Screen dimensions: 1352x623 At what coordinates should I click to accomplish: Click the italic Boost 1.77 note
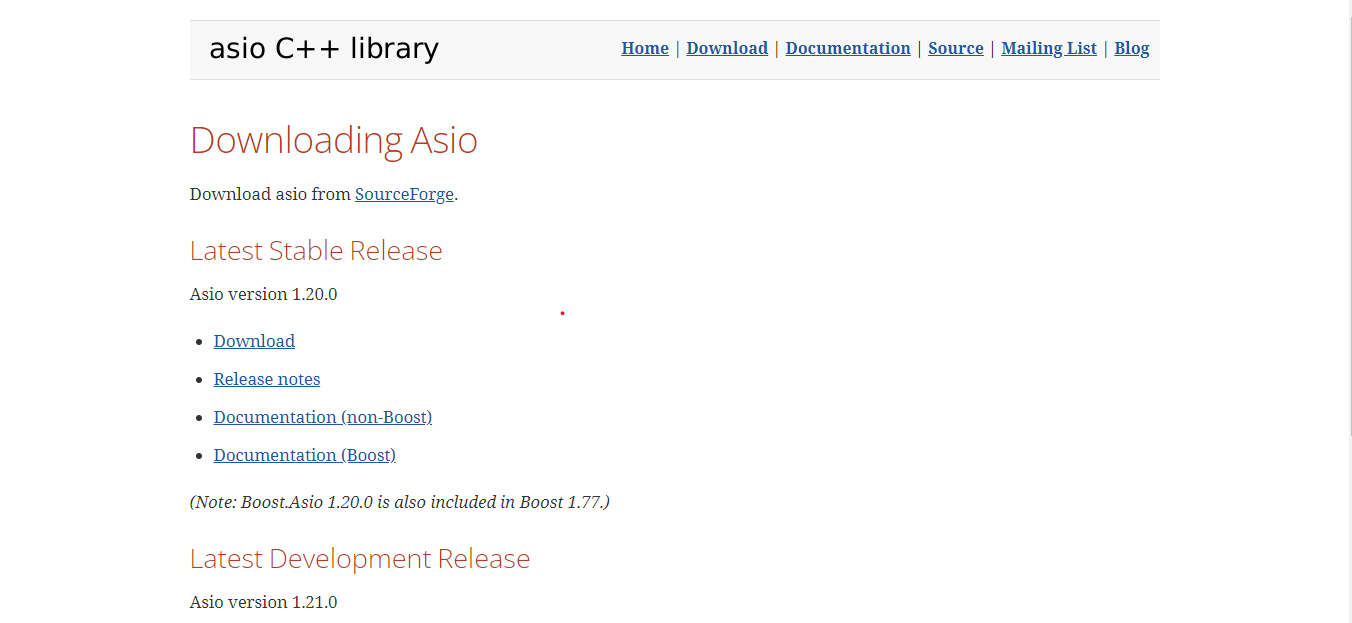pyautogui.click(x=399, y=502)
